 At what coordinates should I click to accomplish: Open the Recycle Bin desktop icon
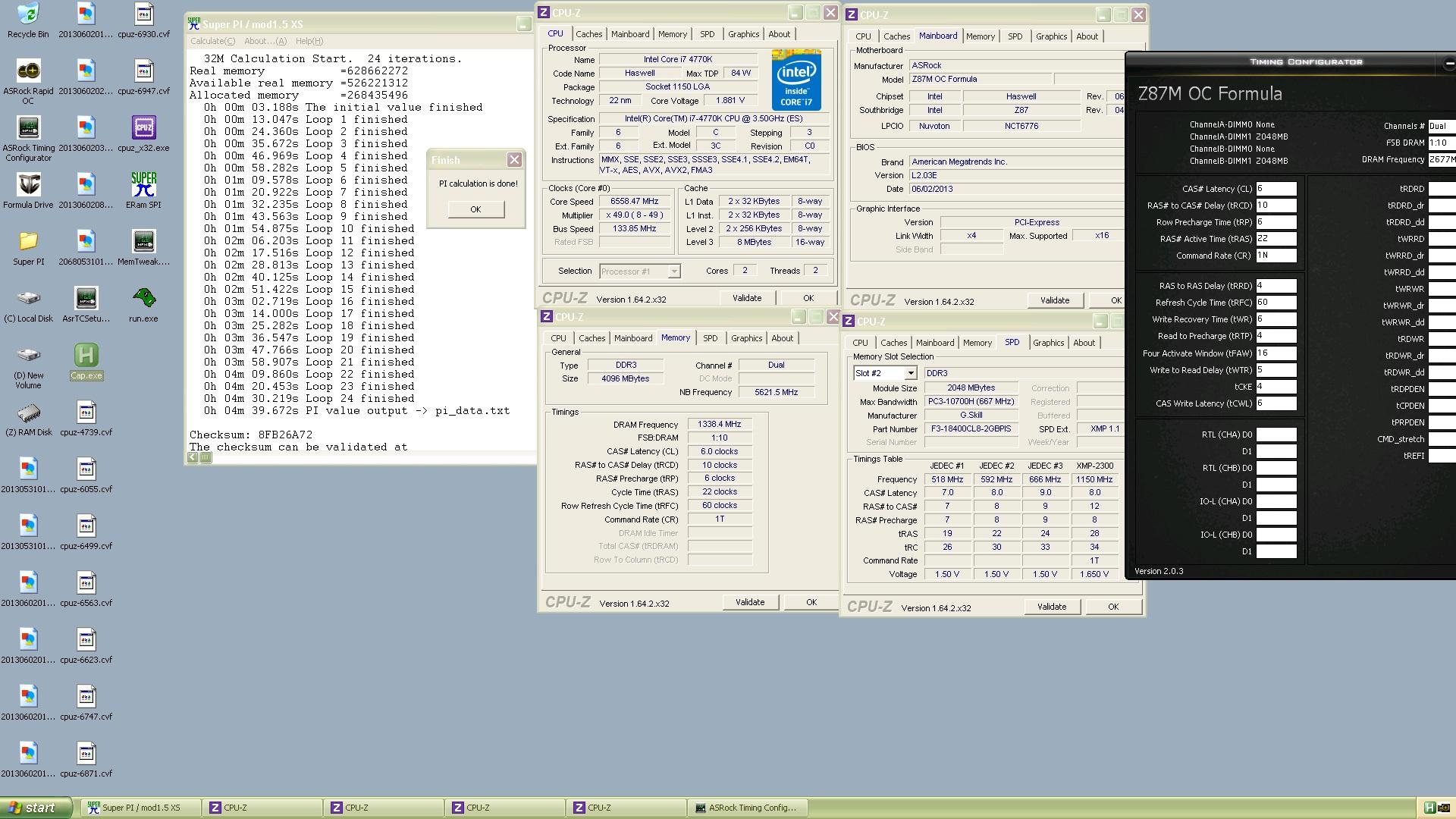point(28,20)
